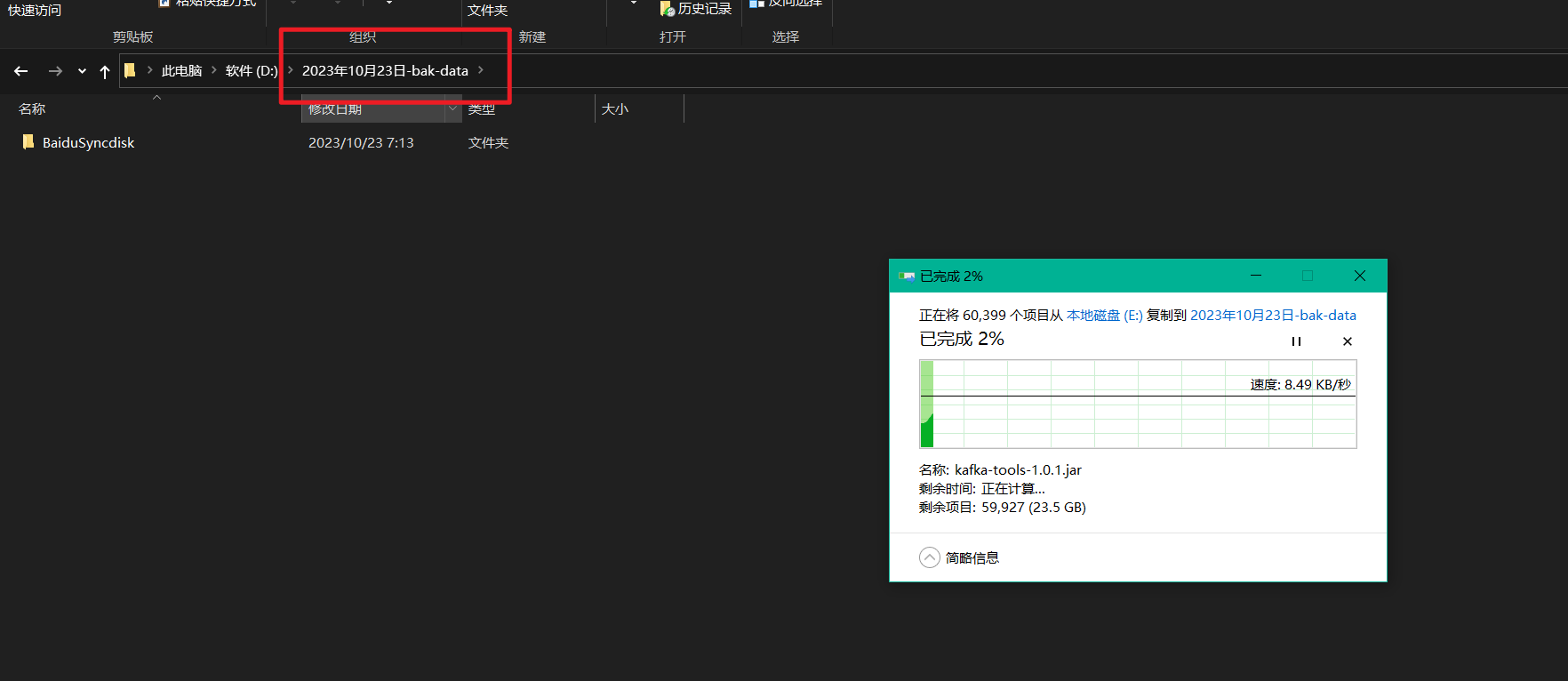
Task: Close the copy progress dialog window
Action: 1360,276
